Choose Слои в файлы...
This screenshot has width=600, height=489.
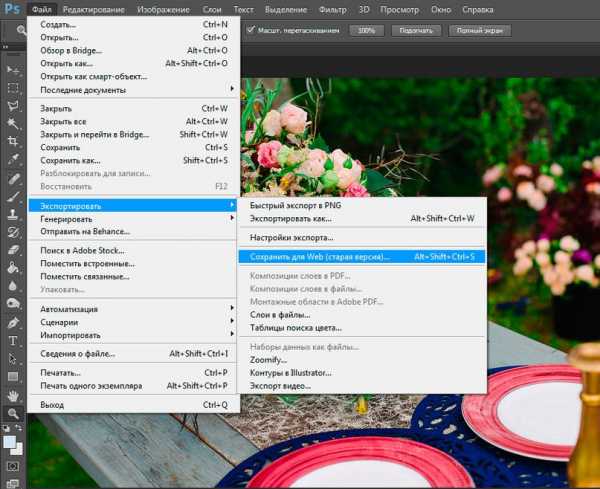362,315
